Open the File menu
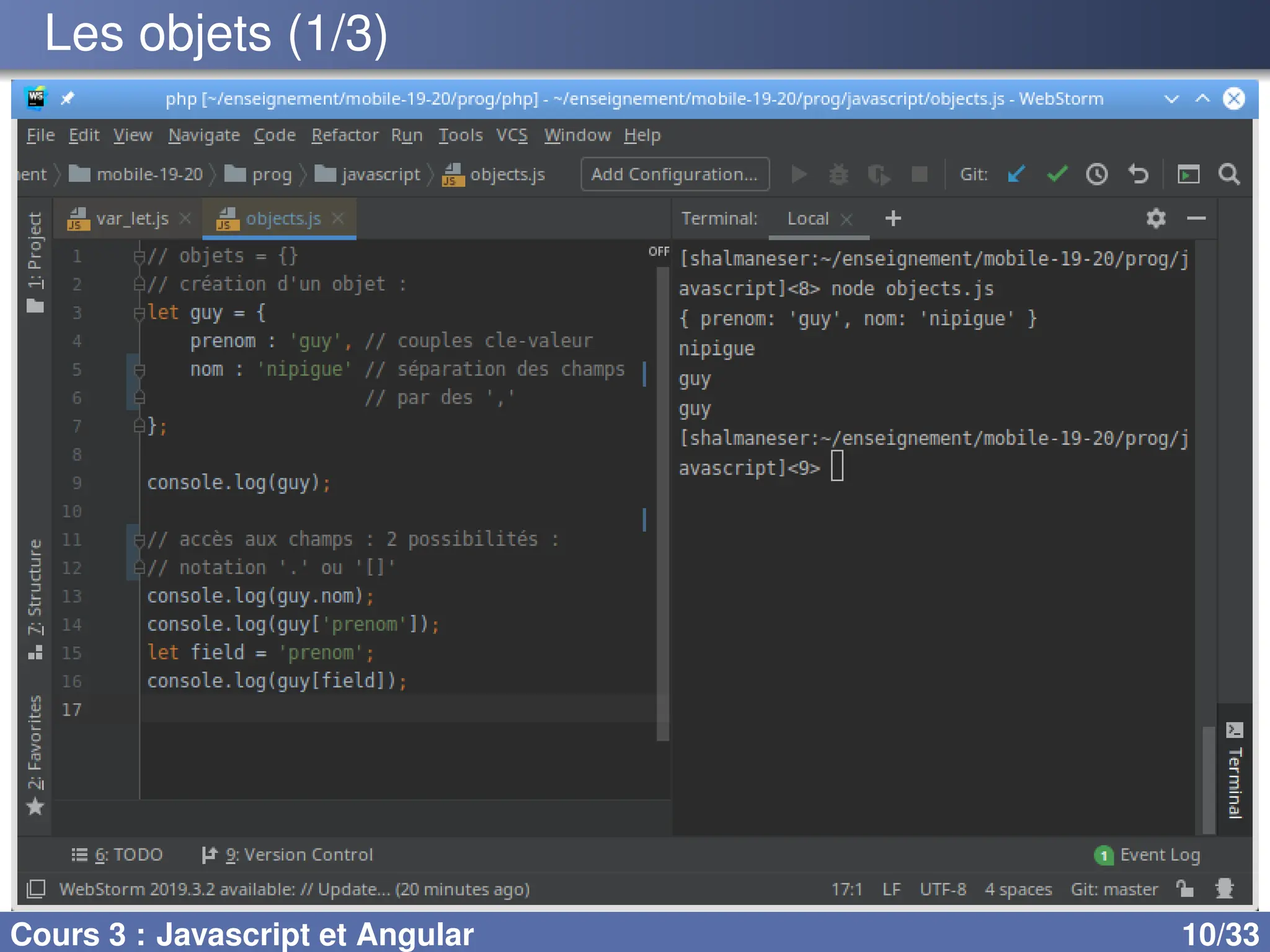Image resolution: width=1270 pixels, height=952 pixels. pos(40,135)
